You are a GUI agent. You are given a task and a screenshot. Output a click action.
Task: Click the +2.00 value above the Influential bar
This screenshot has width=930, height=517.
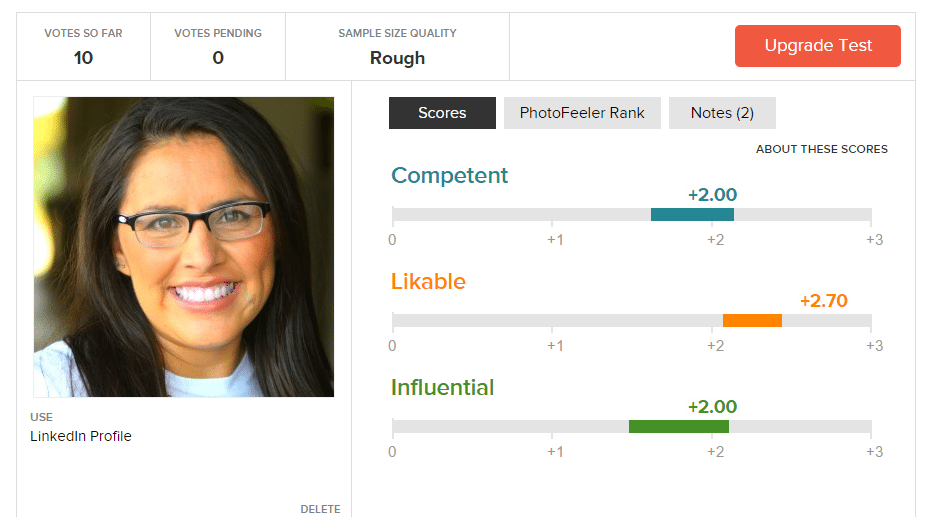tap(712, 407)
